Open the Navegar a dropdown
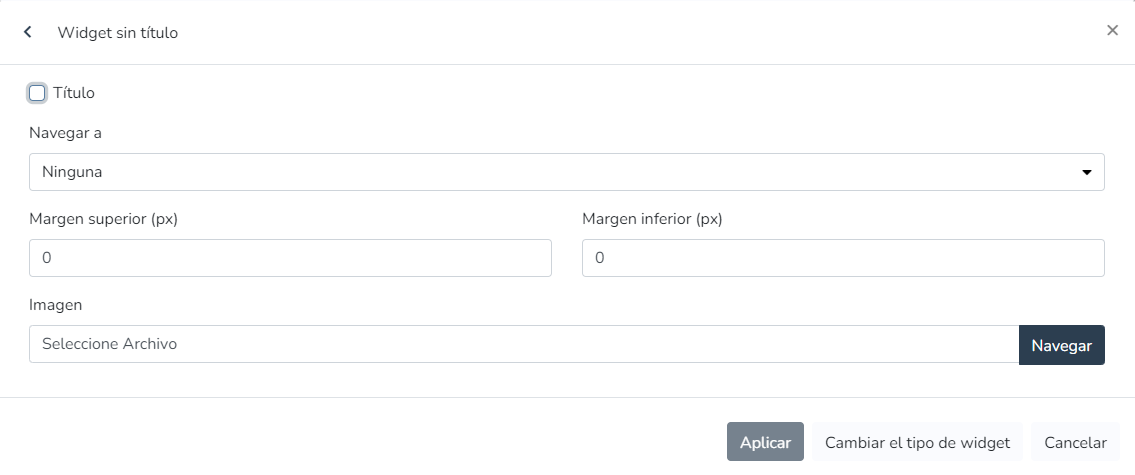The width and height of the screenshot is (1135, 475). 566,172
